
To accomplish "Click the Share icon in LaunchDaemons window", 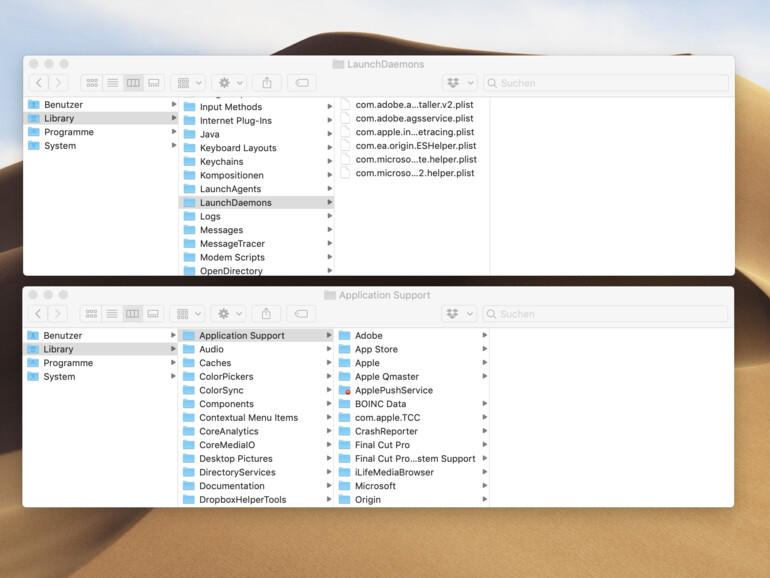I will pos(266,83).
